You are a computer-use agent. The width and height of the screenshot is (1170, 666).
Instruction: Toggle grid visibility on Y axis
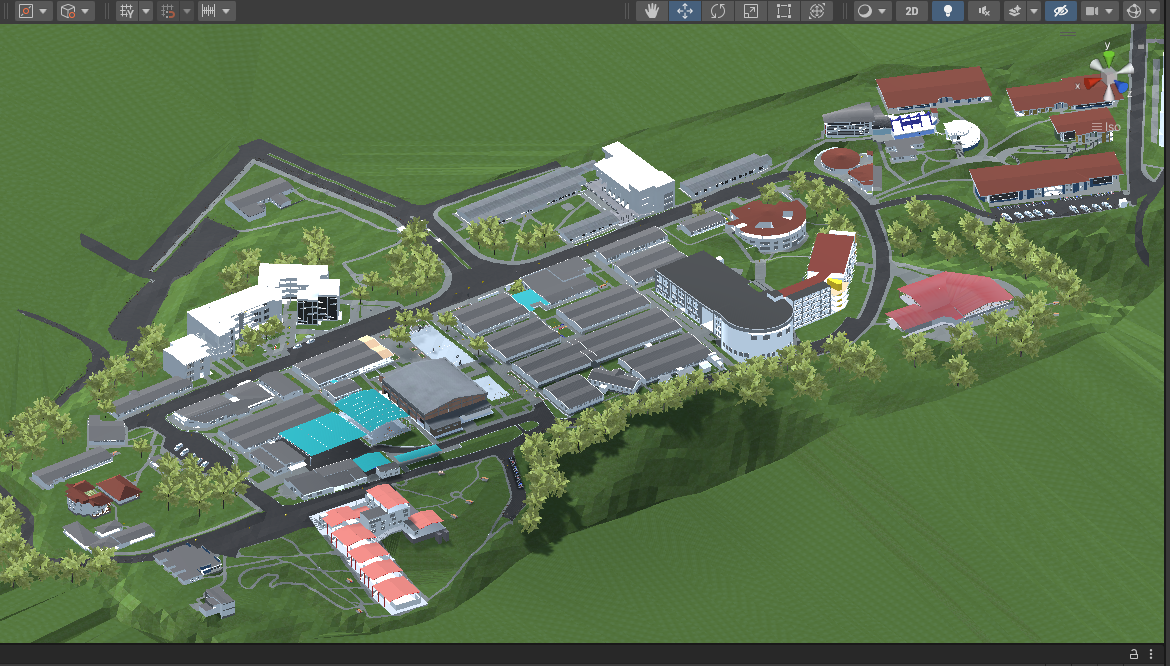tap(127, 11)
